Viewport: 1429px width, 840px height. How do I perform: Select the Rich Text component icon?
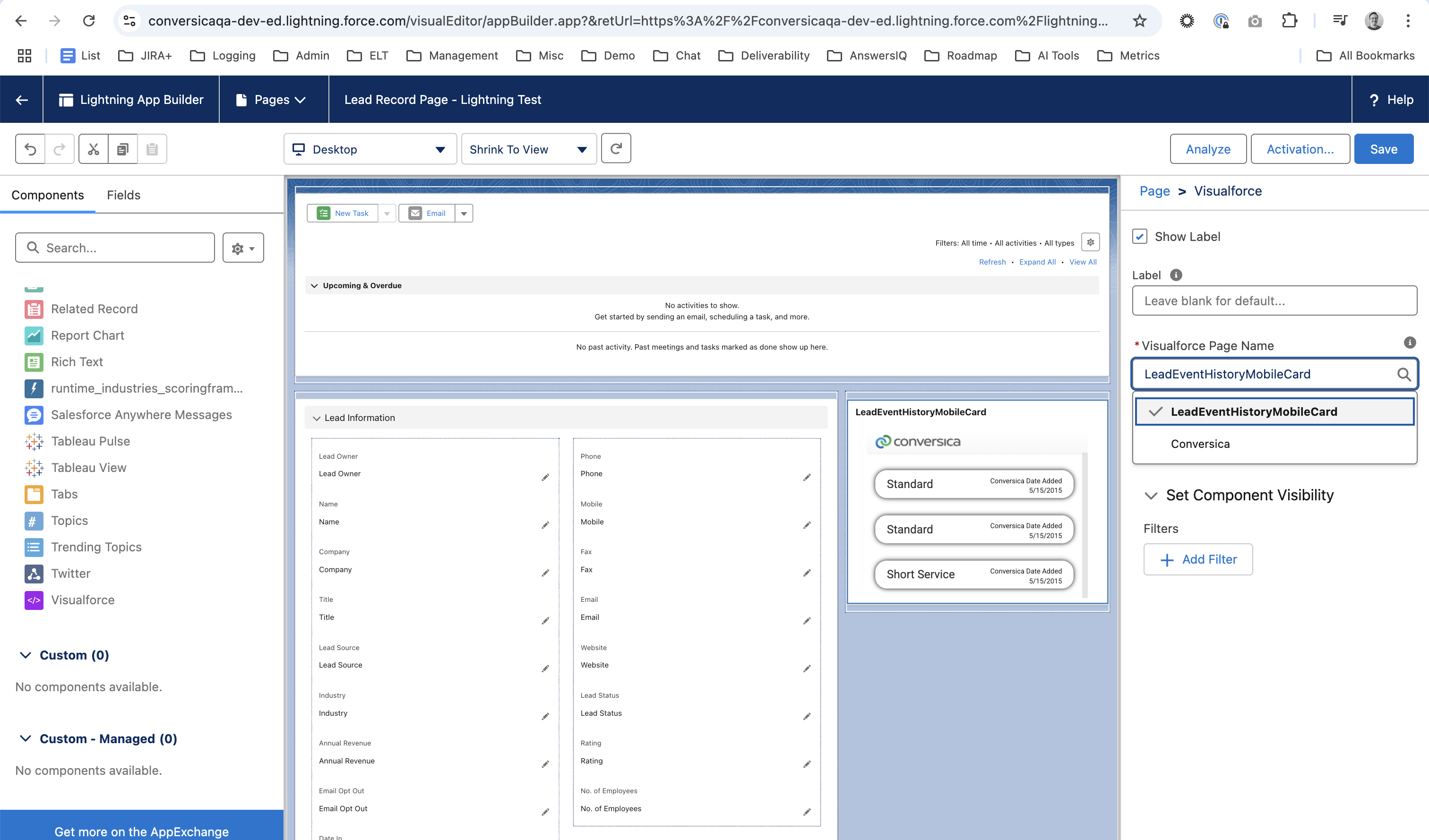pyautogui.click(x=34, y=361)
